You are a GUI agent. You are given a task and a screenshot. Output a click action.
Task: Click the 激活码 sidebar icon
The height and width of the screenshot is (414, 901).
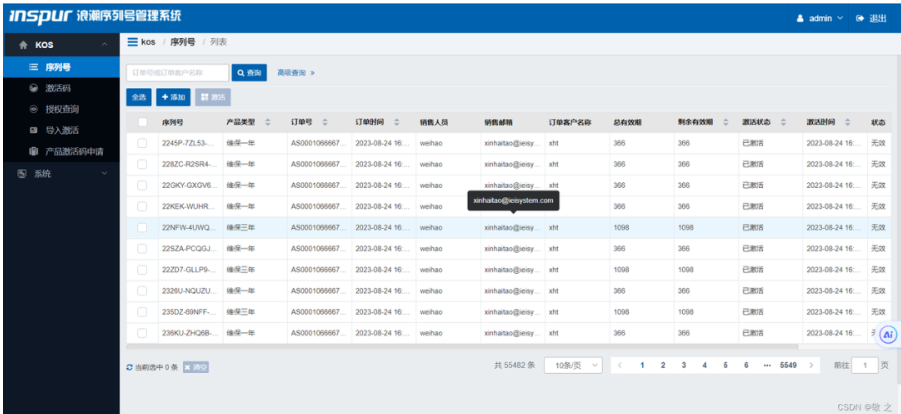click(33, 88)
